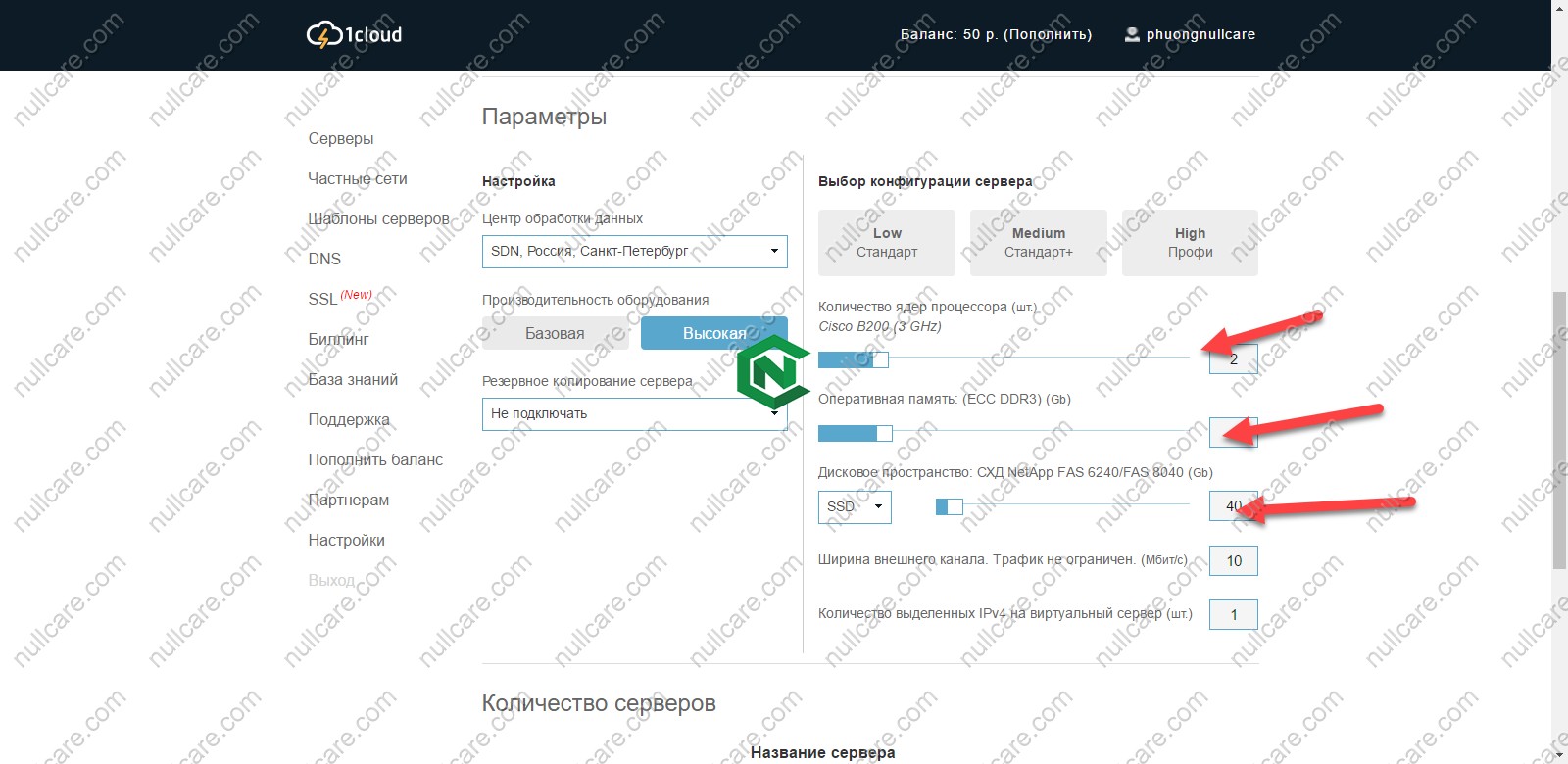Expand the server backup dropdown
The height and width of the screenshot is (764, 1568).
pyautogui.click(x=634, y=414)
